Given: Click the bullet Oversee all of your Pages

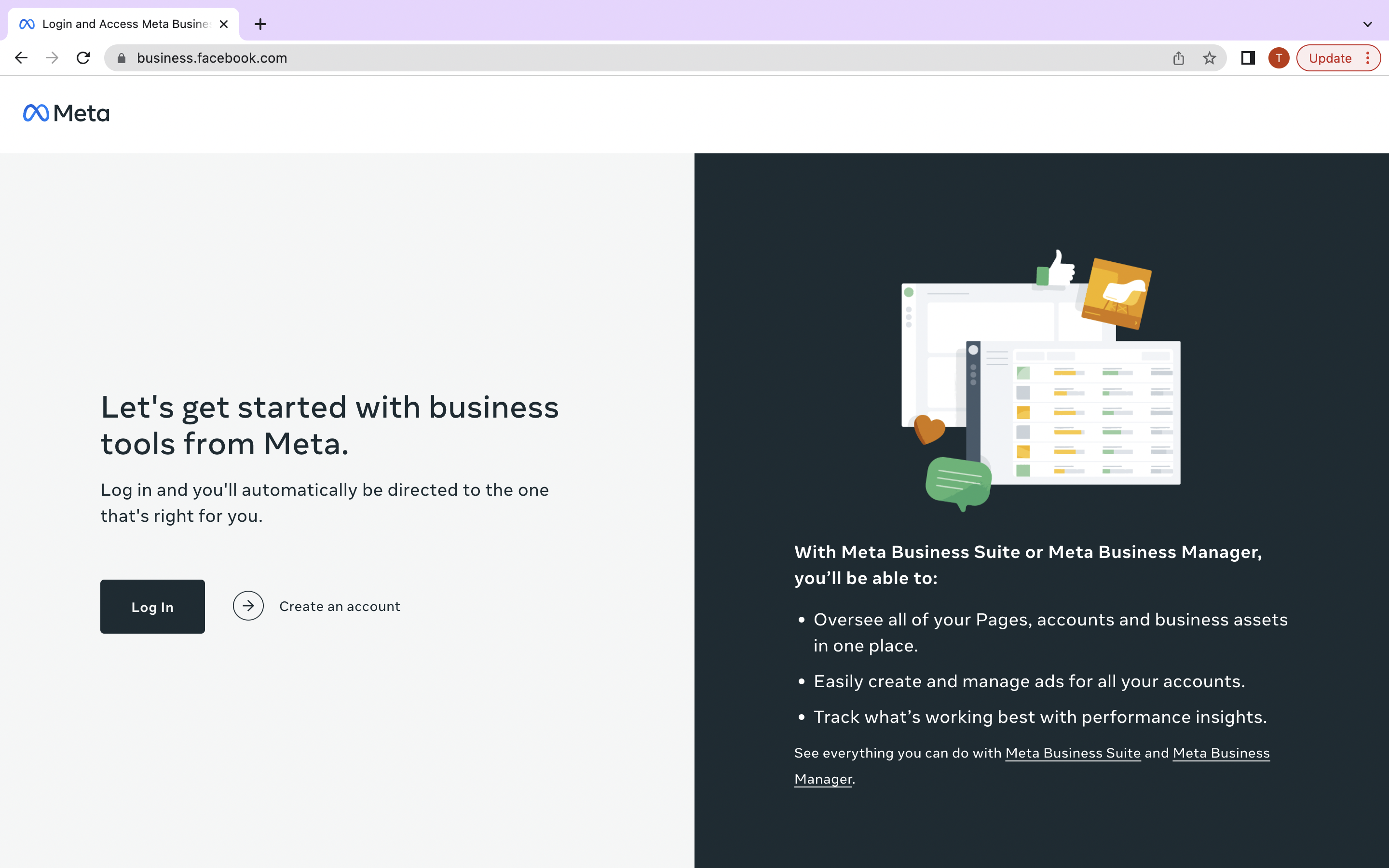Looking at the screenshot, I should click(x=1050, y=633).
